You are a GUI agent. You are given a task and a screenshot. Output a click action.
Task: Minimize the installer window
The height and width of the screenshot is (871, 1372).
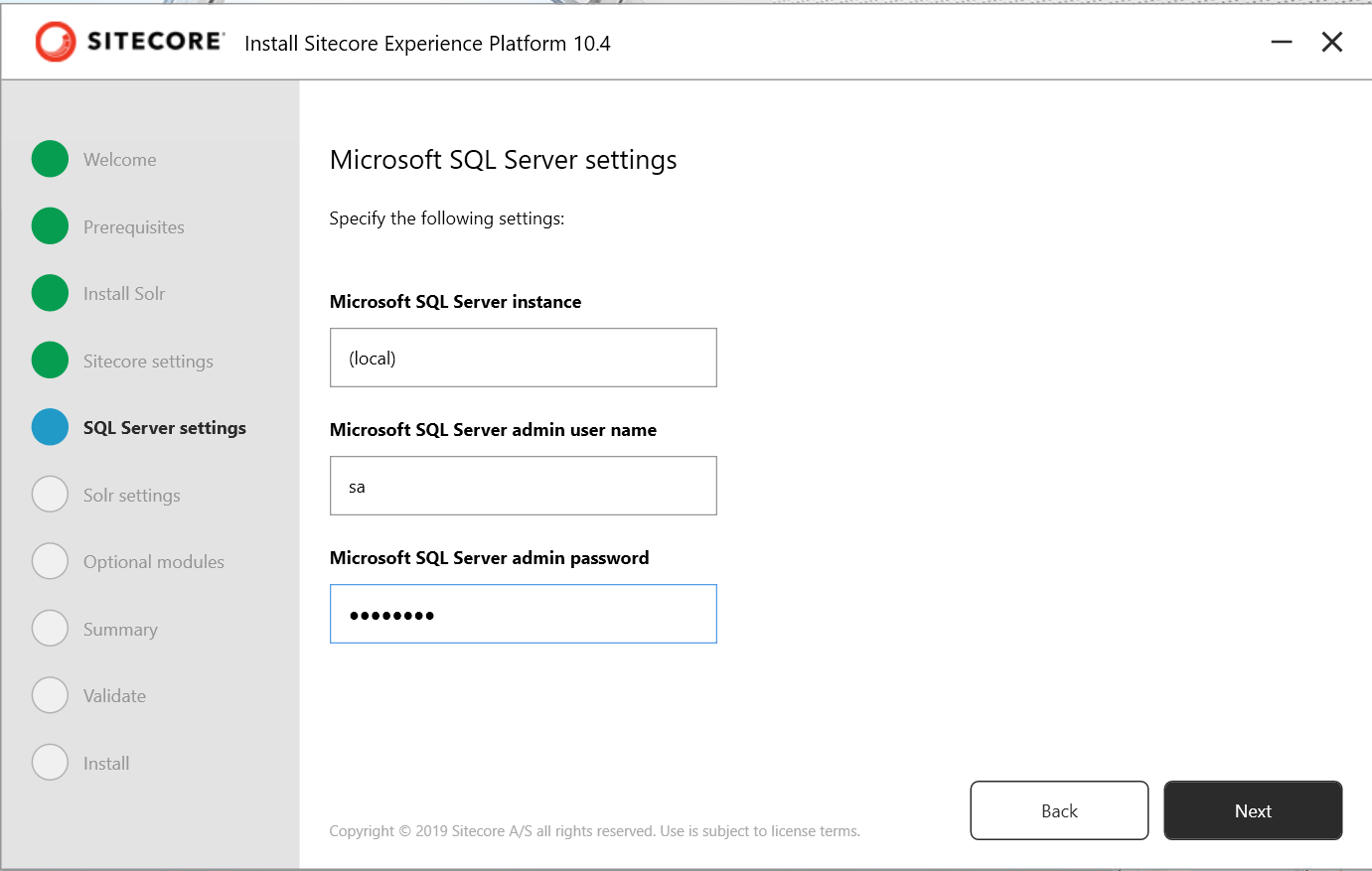[x=1282, y=42]
